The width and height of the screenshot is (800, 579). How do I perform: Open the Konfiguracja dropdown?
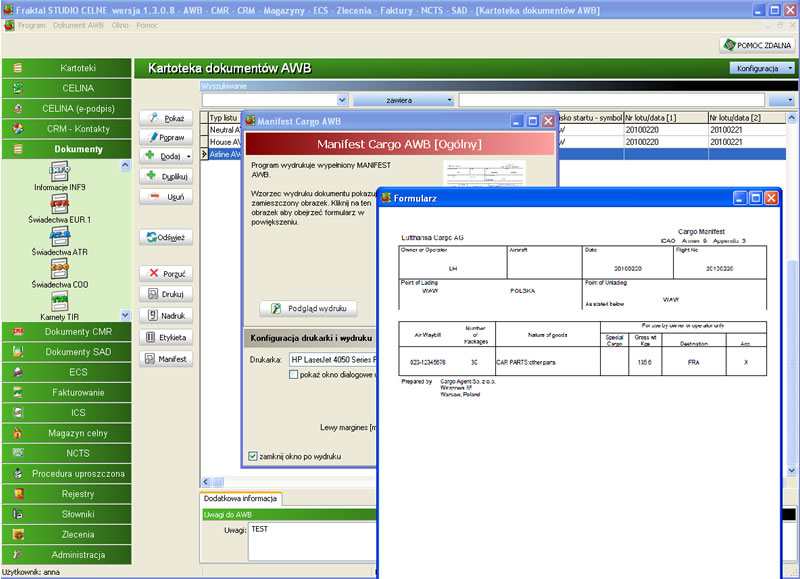tap(762, 68)
